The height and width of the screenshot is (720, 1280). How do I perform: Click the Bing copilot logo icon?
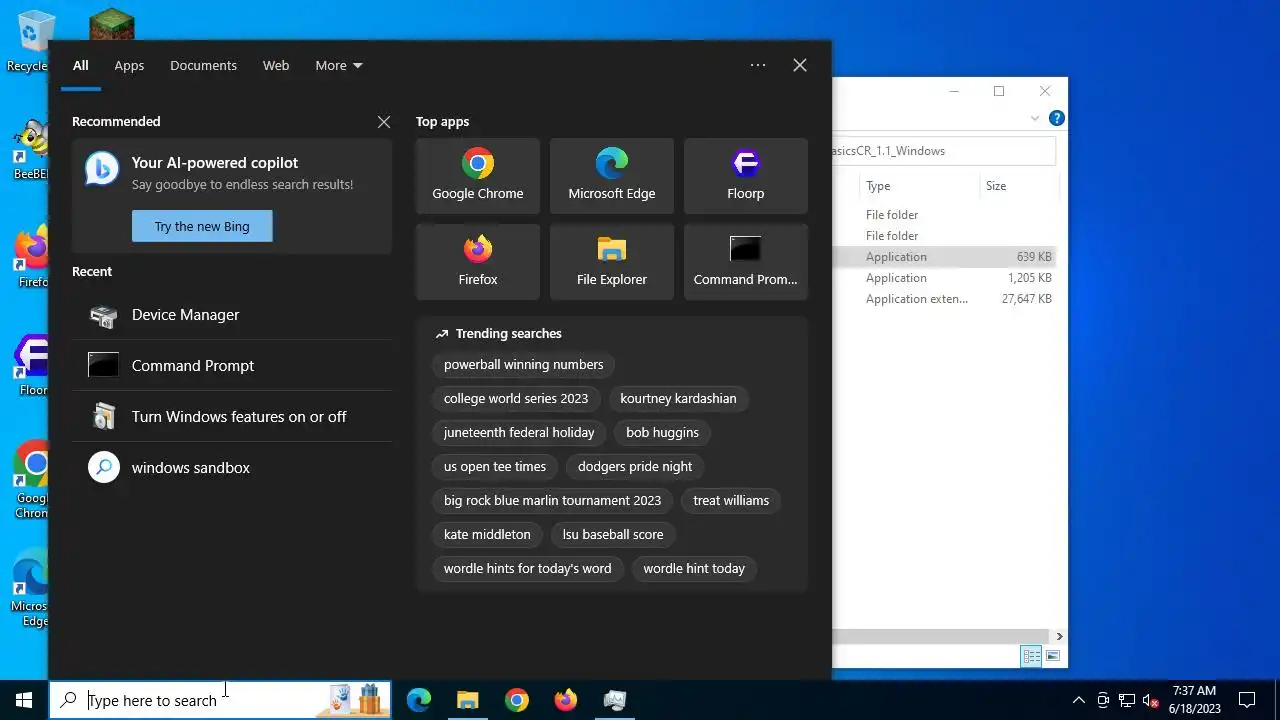coord(102,169)
